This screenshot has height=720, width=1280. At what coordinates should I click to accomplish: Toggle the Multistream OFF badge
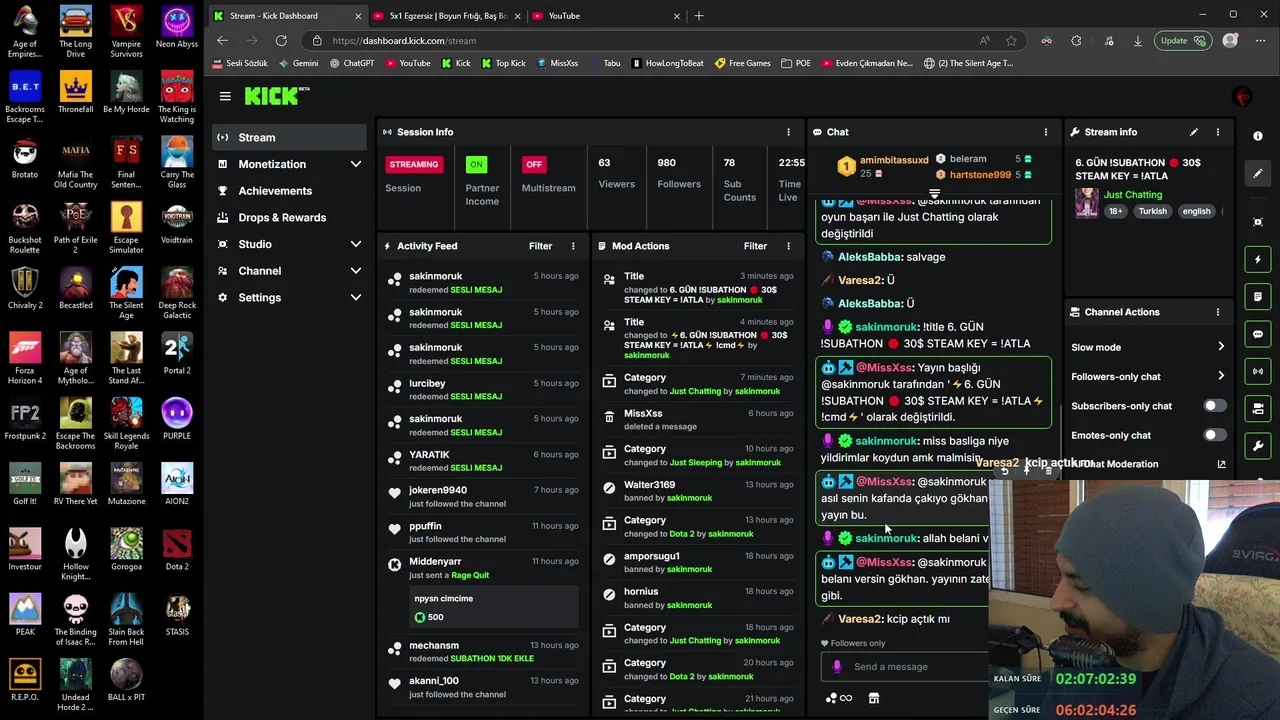(534, 164)
